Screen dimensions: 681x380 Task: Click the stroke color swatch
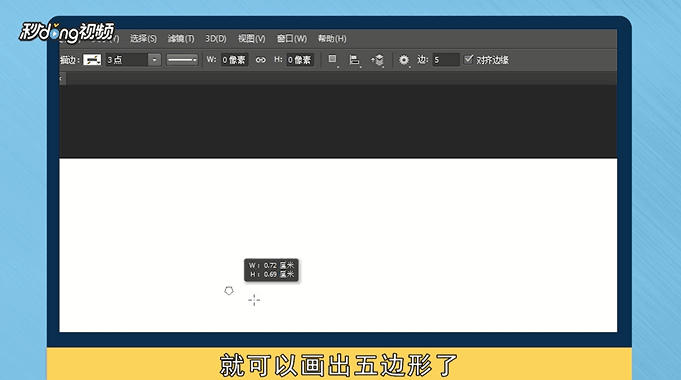[x=92, y=60]
